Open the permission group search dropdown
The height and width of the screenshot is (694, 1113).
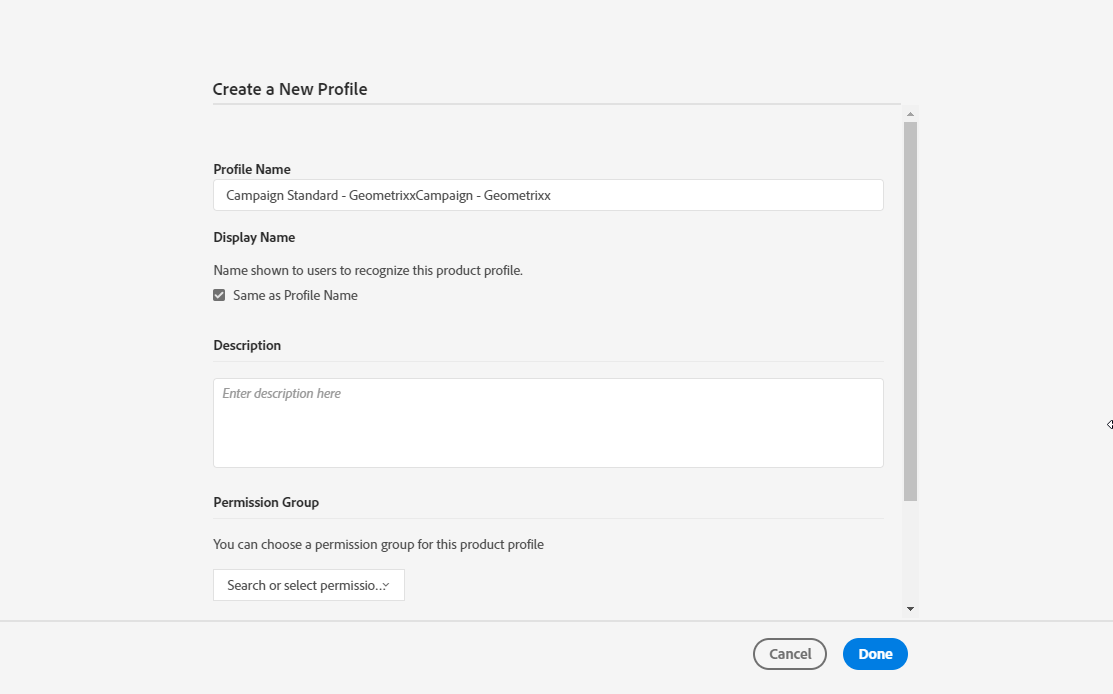click(x=300, y=585)
